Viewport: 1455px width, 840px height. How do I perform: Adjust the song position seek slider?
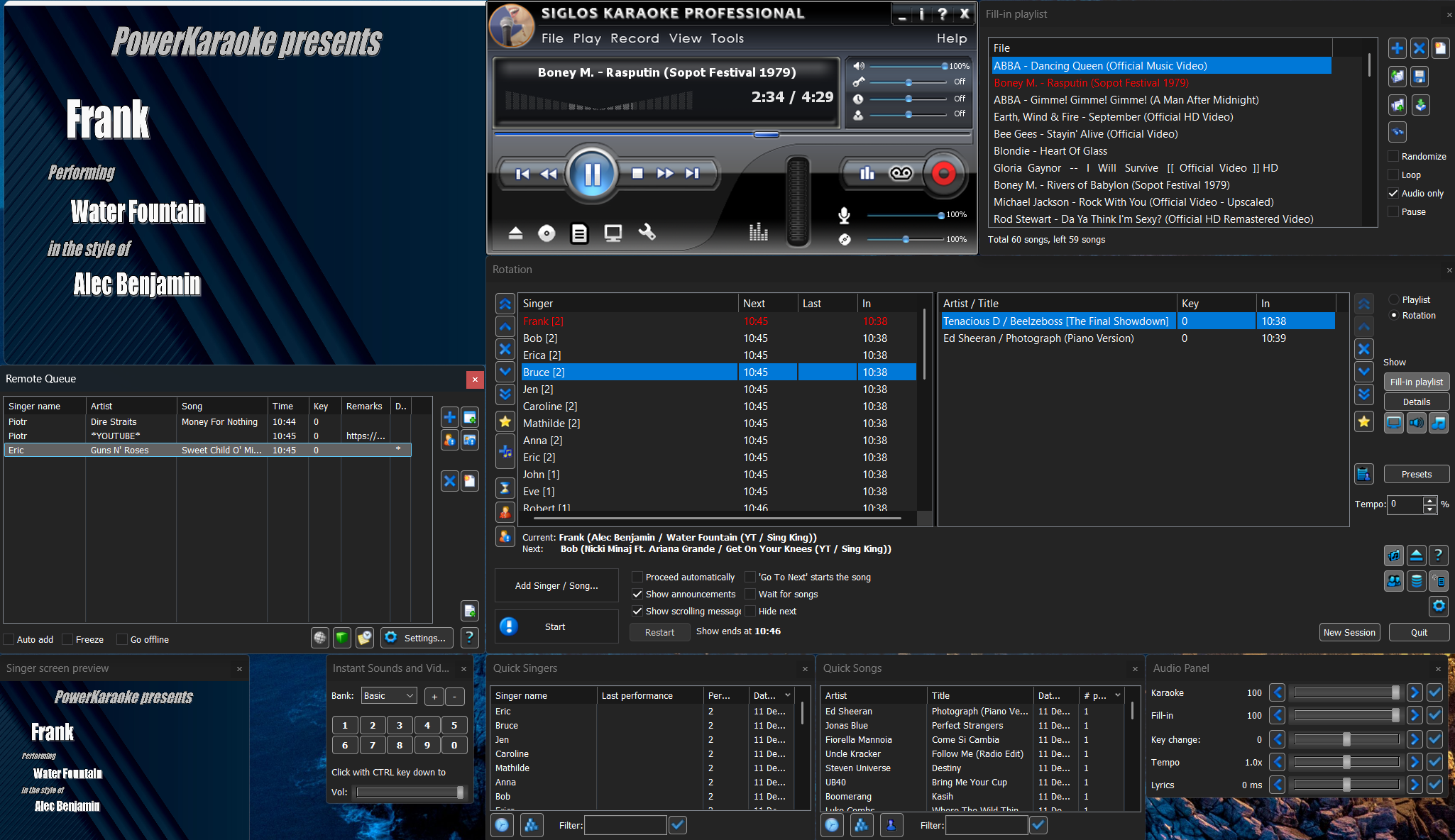pos(766,134)
